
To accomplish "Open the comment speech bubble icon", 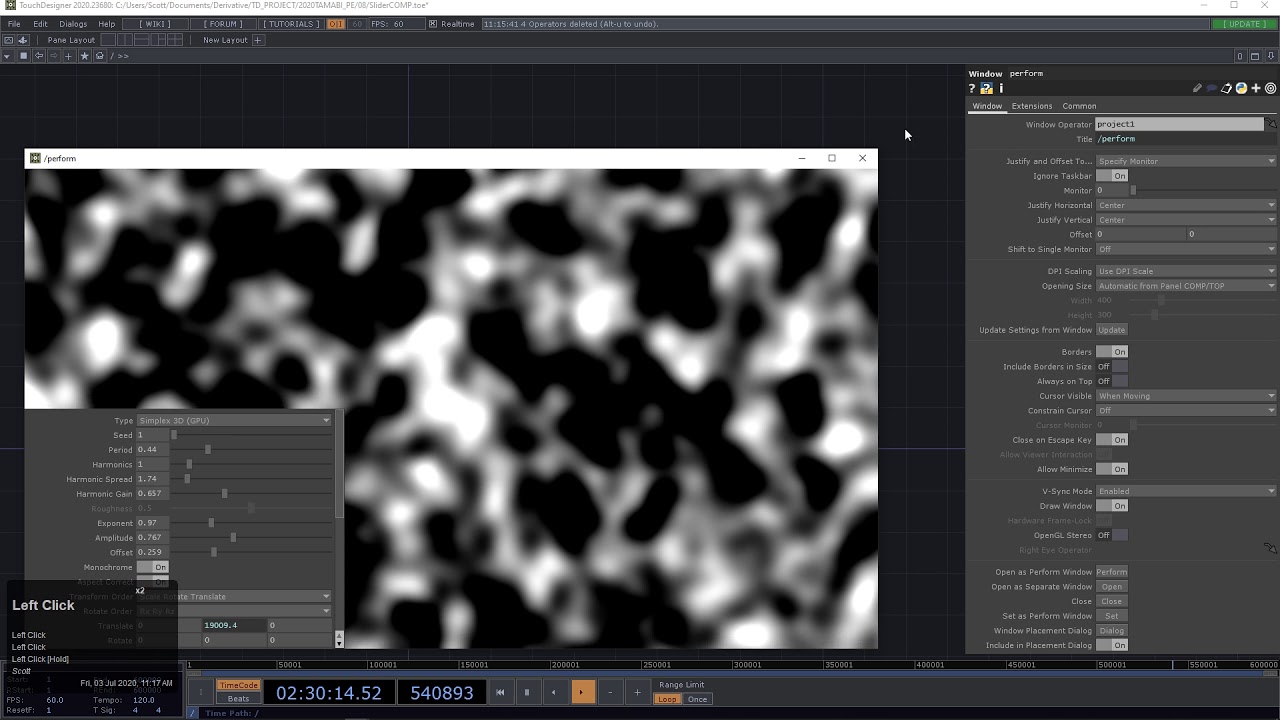I will pyautogui.click(x=1211, y=88).
